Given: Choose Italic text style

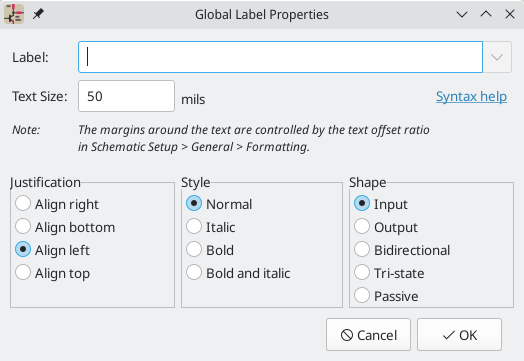Looking at the screenshot, I should (211, 227).
